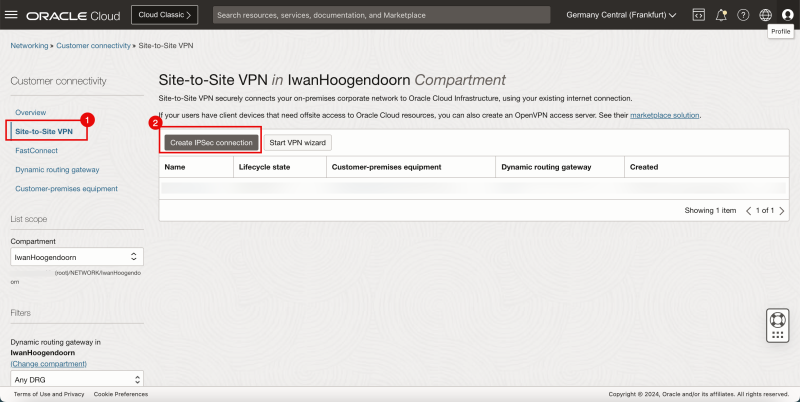
Task: Click the help question mark icon
Action: 743,15
